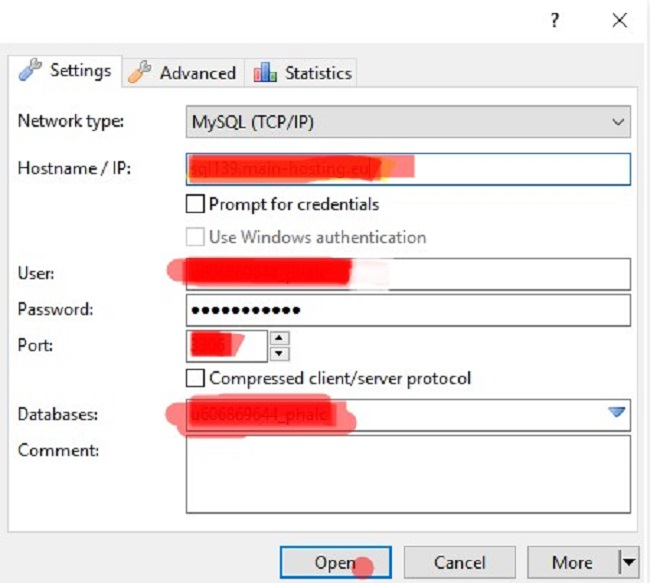Focus the Password input field
Screen dimensions: 650x583
[x=408, y=310]
